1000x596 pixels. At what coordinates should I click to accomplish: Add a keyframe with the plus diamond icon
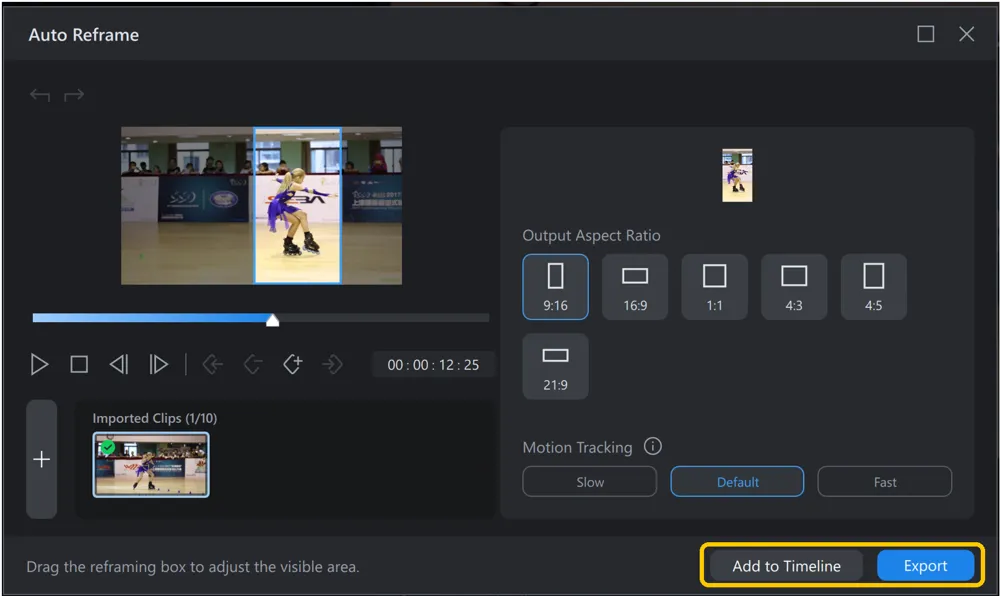[293, 364]
